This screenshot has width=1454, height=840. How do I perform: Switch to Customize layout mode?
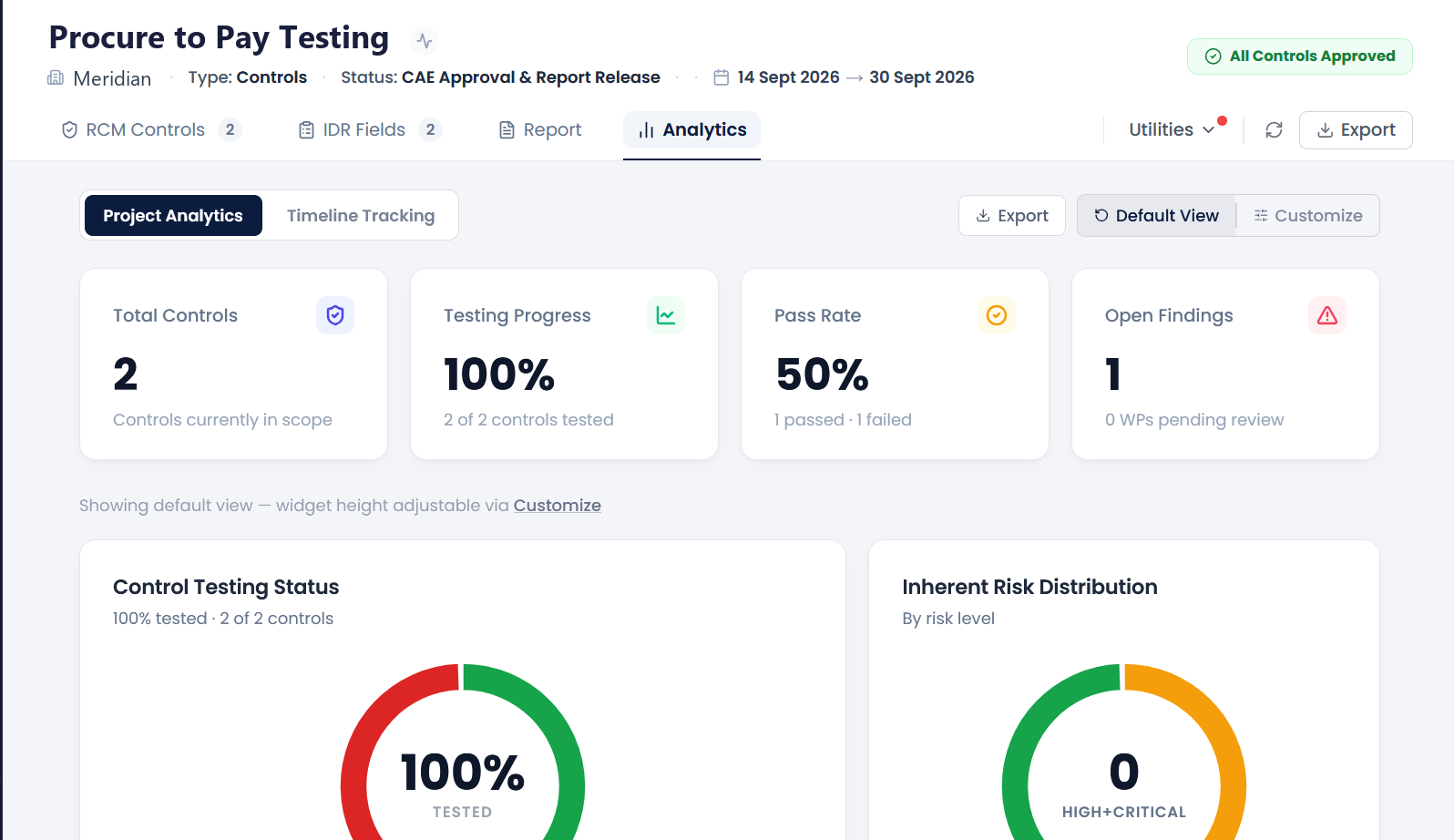(x=1308, y=216)
